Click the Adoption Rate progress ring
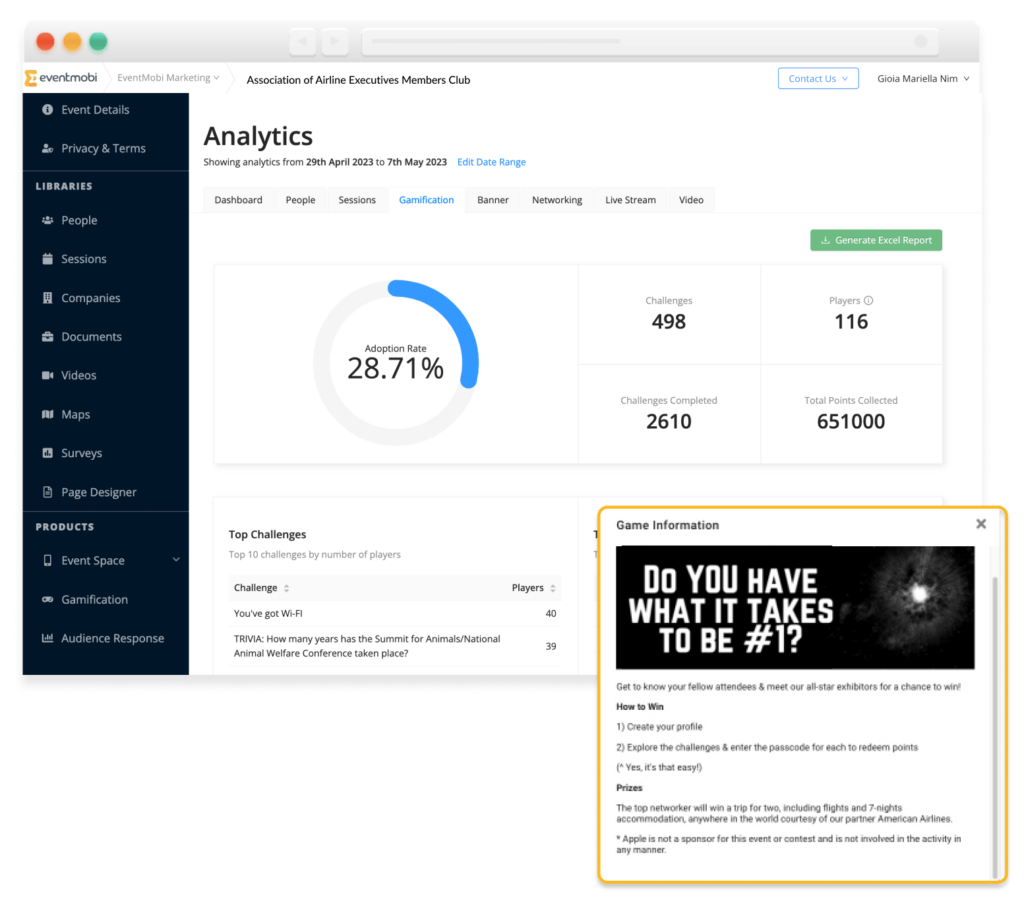 (x=396, y=363)
